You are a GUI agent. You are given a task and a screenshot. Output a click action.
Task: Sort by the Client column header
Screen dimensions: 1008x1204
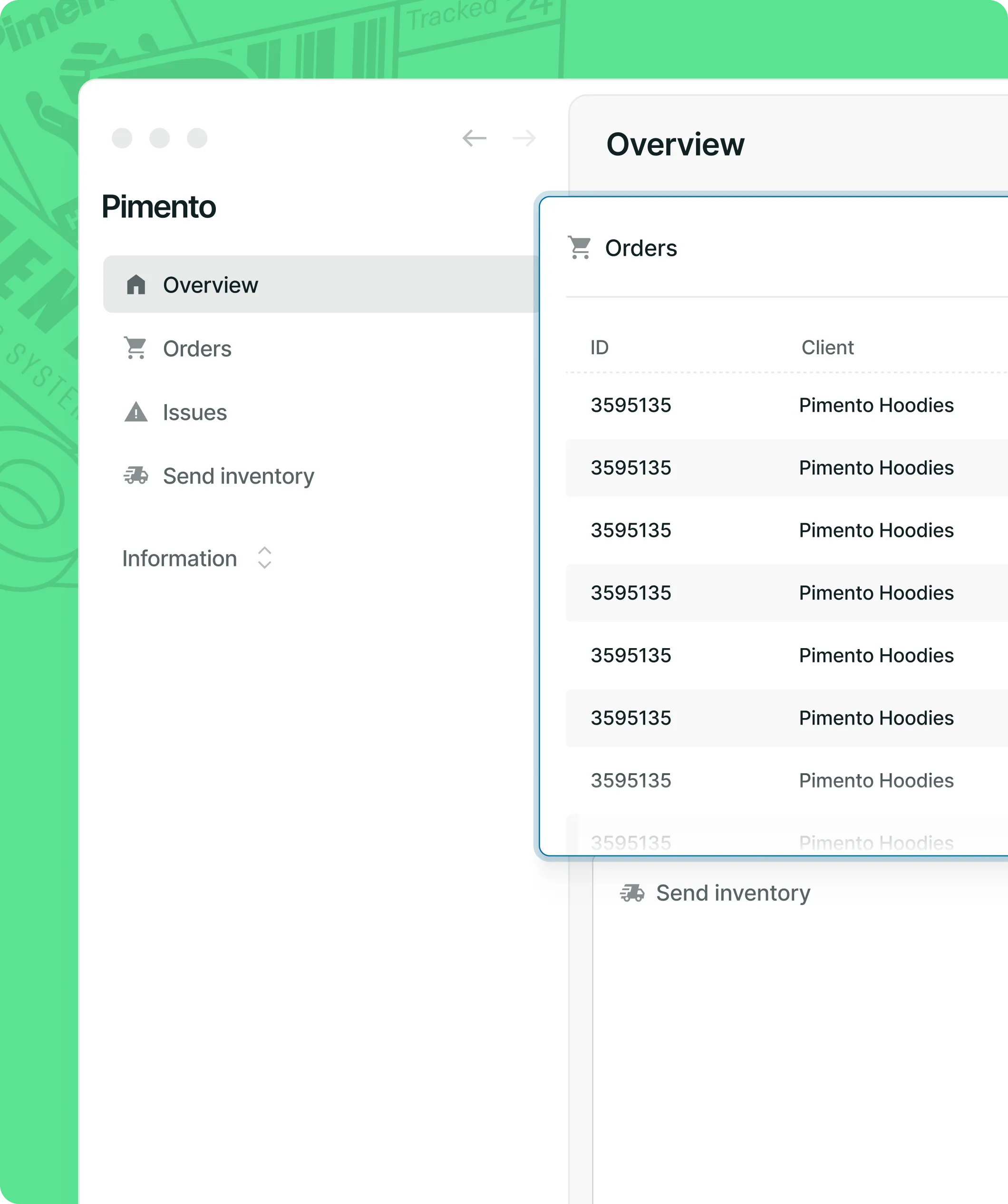827,348
